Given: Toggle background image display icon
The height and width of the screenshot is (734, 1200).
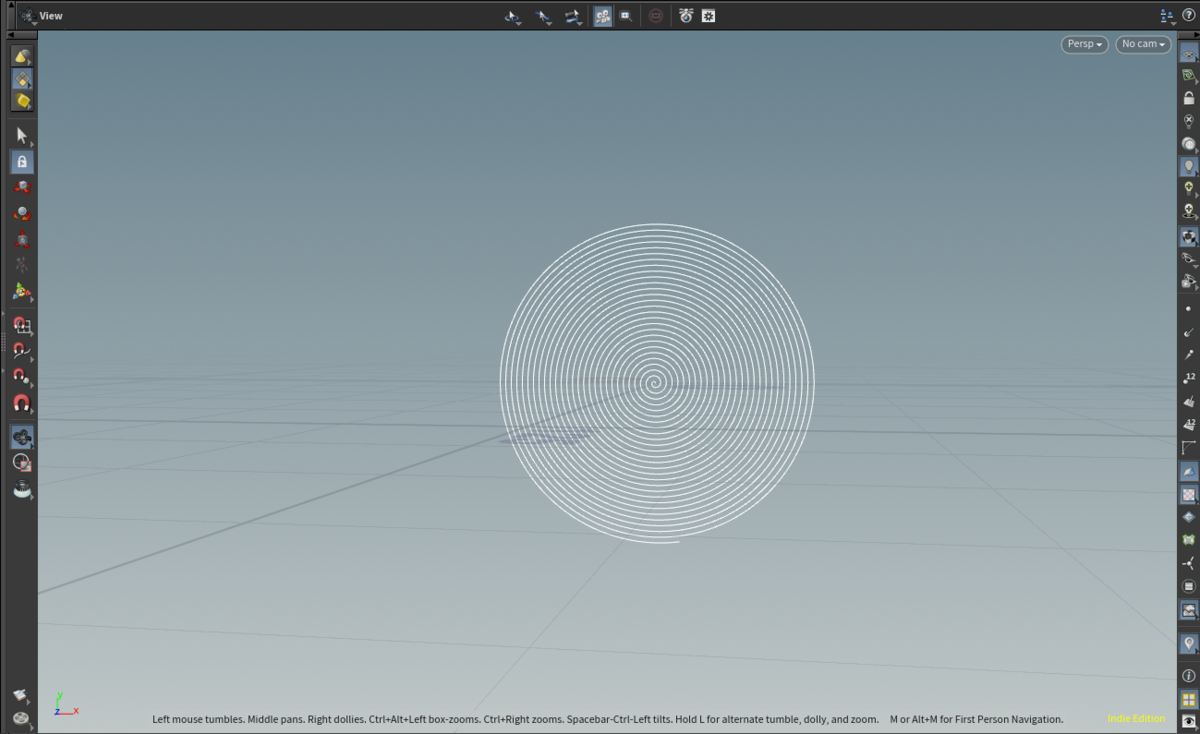Looking at the screenshot, I should click(x=1189, y=609).
